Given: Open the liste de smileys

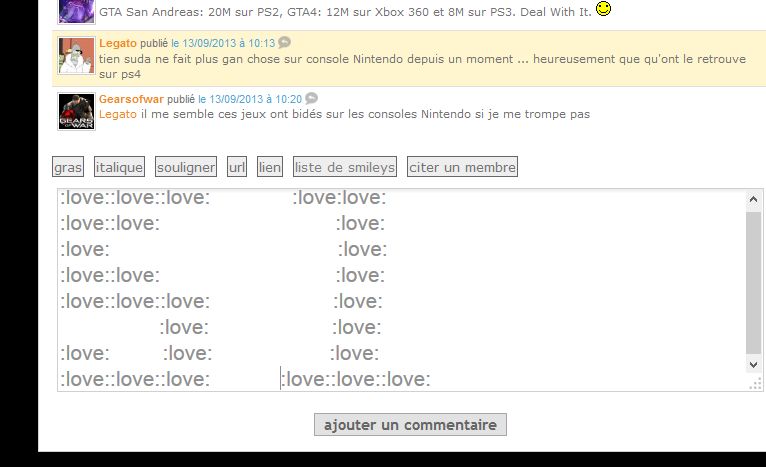Looking at the screenshot, I should pos(345,167).
